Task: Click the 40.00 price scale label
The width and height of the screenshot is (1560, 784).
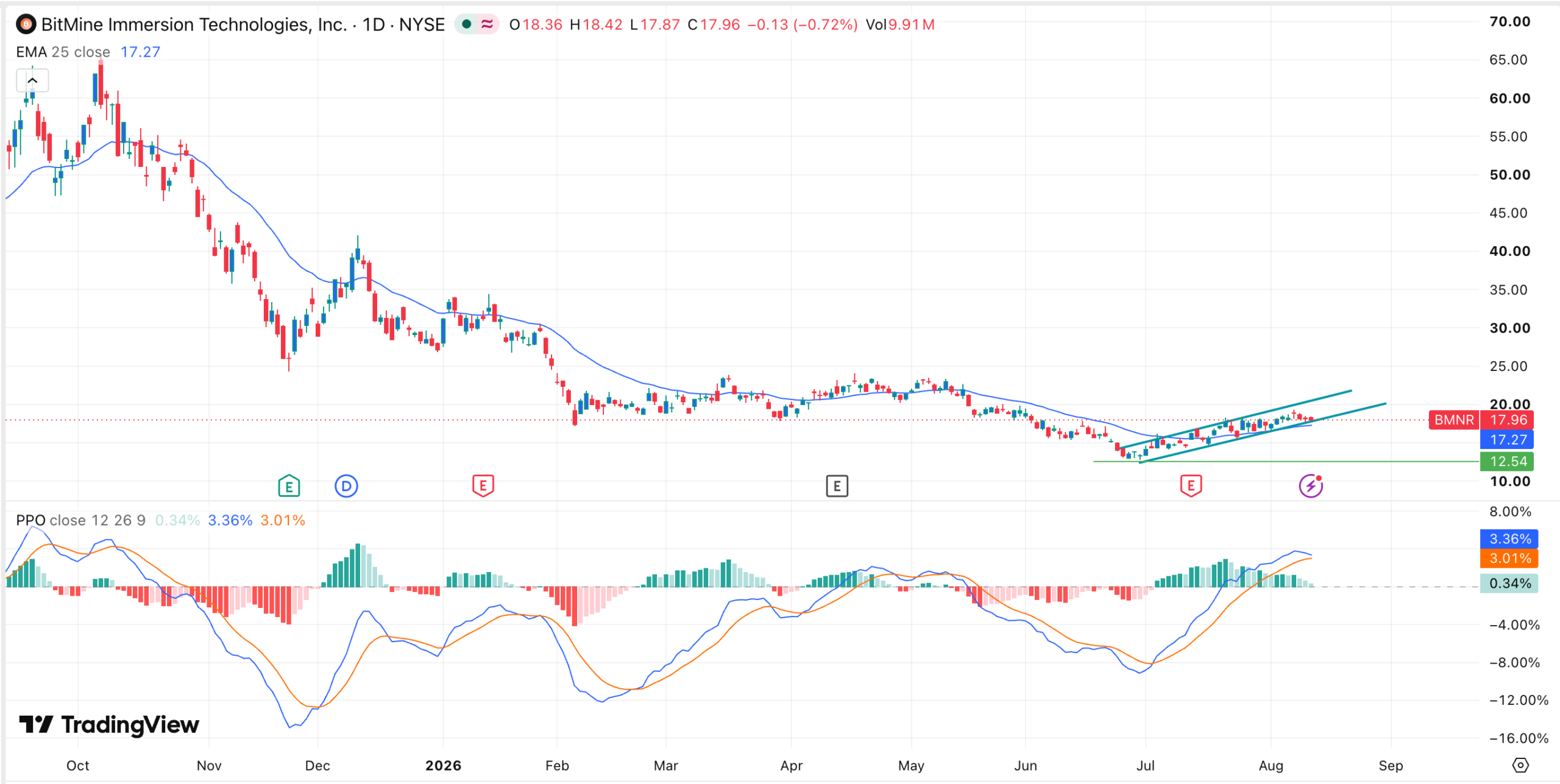Action: tap(1509, 251)
